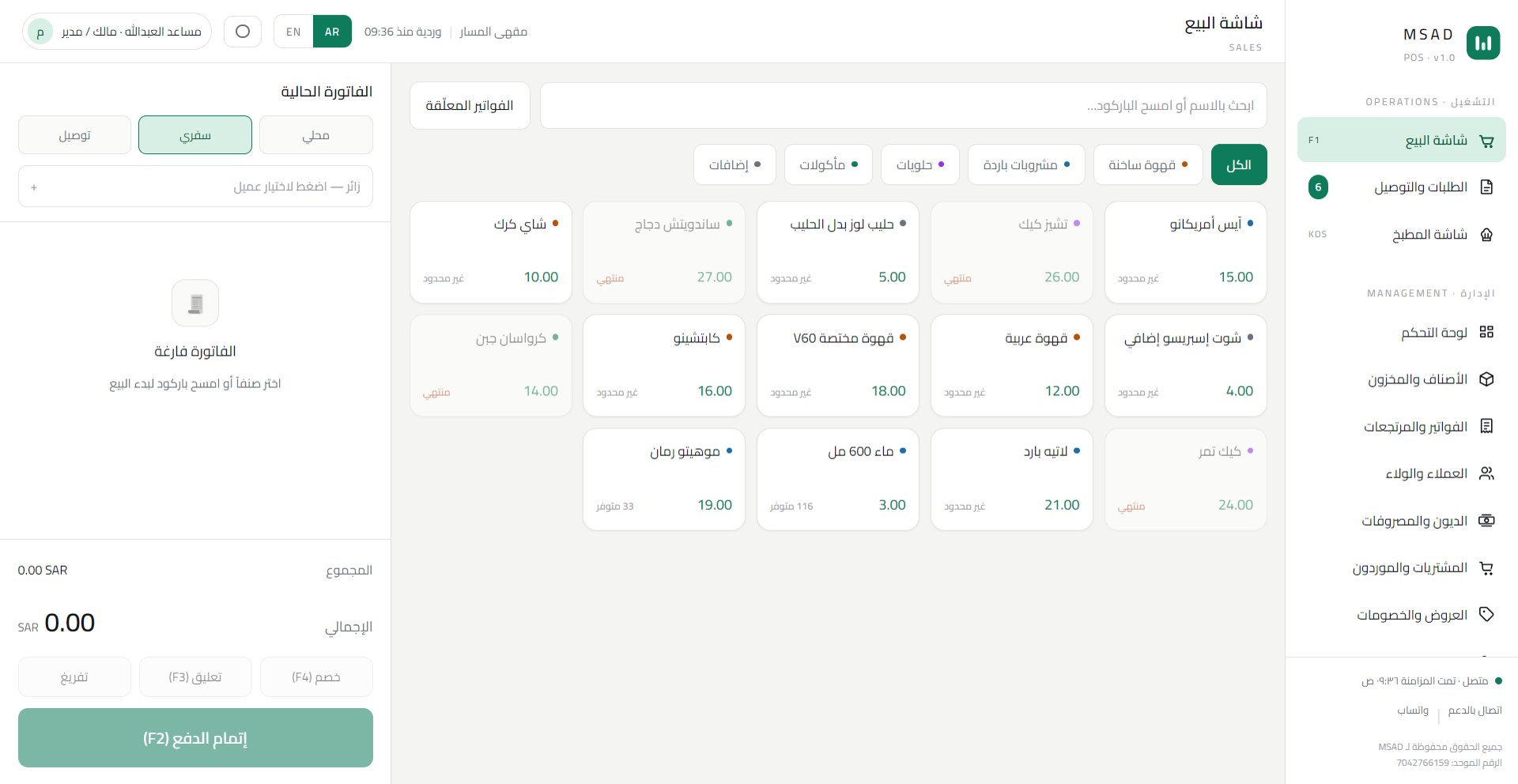Filter by قهوة ساخنة category

click(x=1148, y=164)
